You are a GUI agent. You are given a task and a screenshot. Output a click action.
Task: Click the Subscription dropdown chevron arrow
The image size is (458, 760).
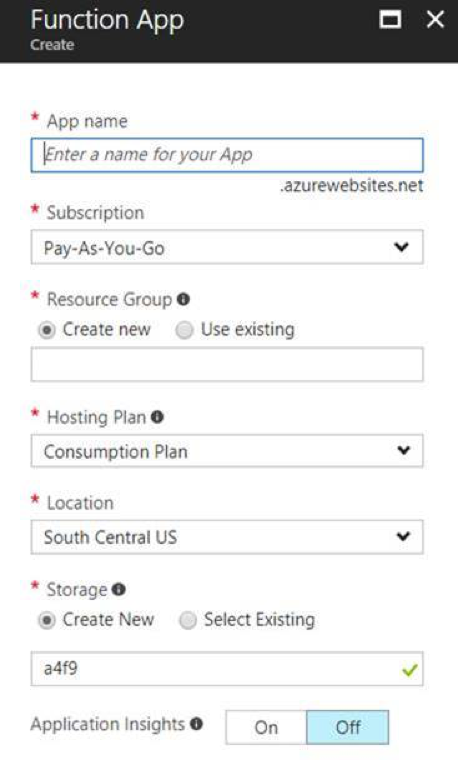[x=402, y=247]
